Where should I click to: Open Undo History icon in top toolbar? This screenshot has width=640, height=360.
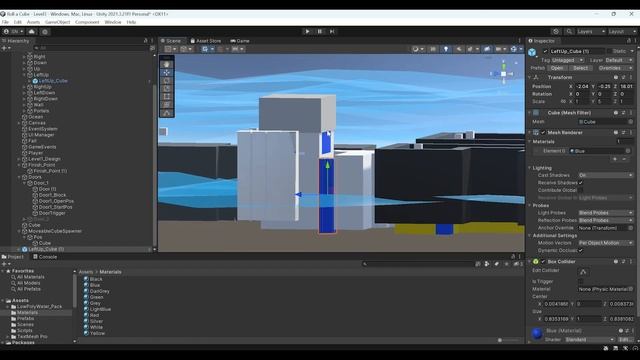(556, 31)
